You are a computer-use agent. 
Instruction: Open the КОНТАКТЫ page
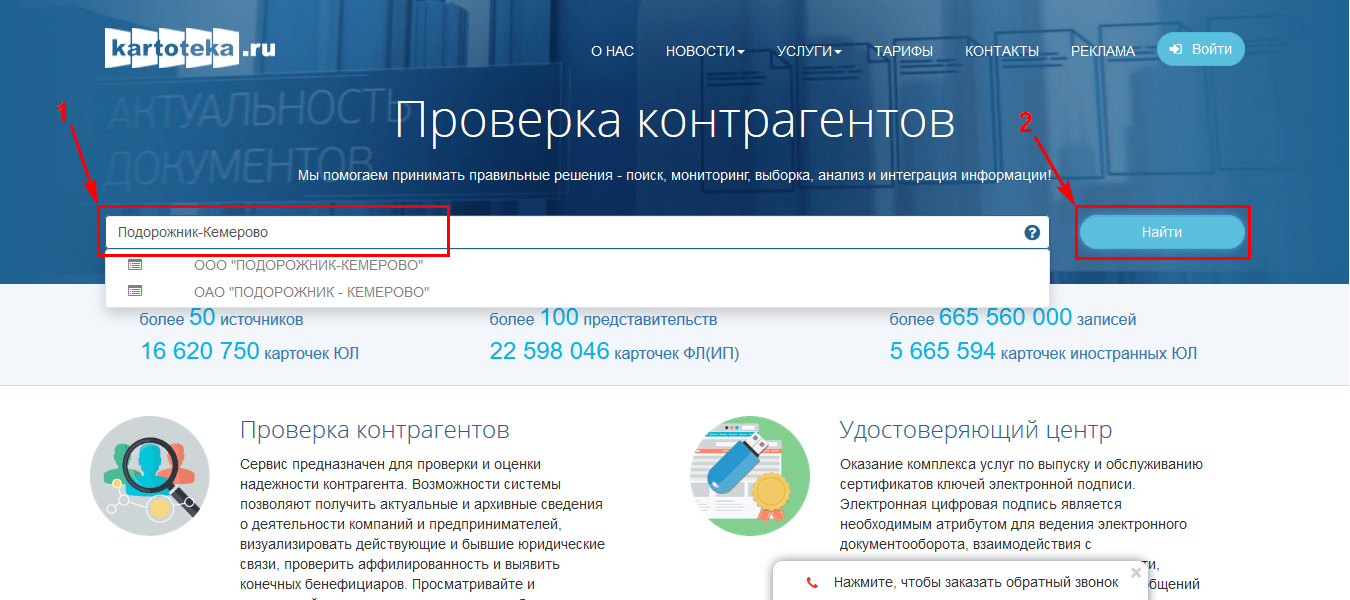tap(1002, 51)
